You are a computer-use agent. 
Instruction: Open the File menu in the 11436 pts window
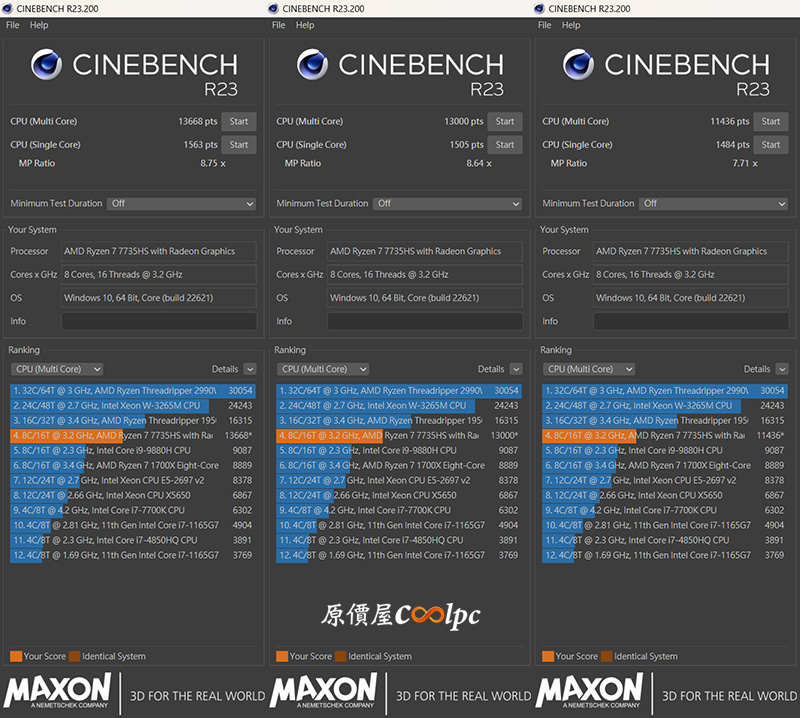tap(544, 25)
